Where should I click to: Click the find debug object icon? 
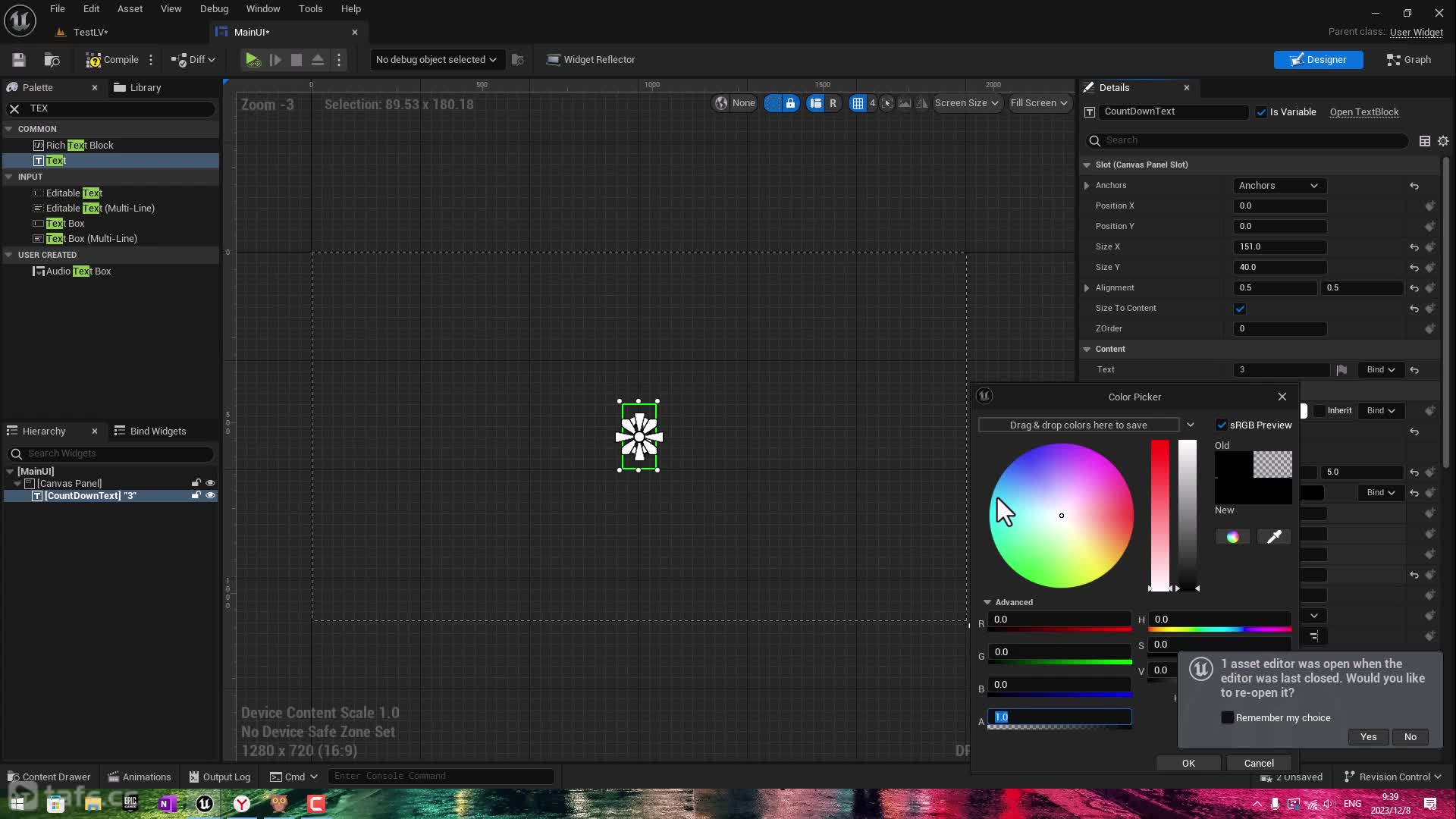518,59
